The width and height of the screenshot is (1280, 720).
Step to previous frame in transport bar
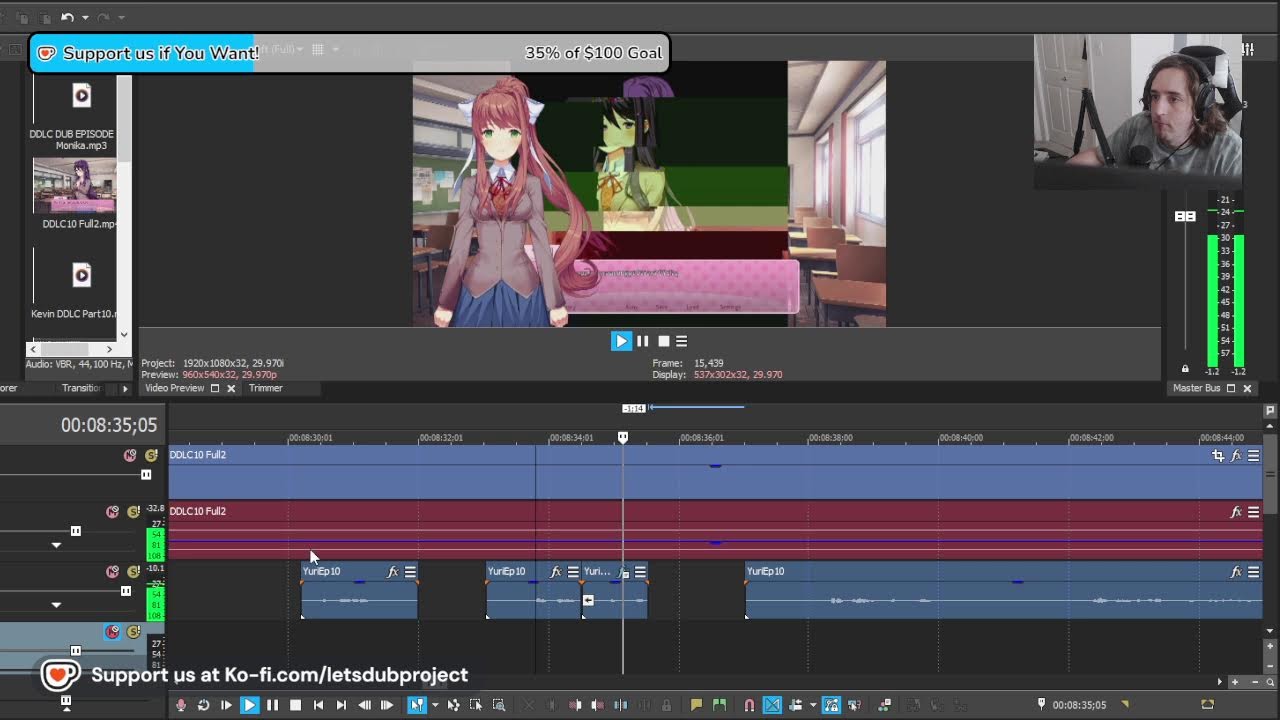click(364, 705)
